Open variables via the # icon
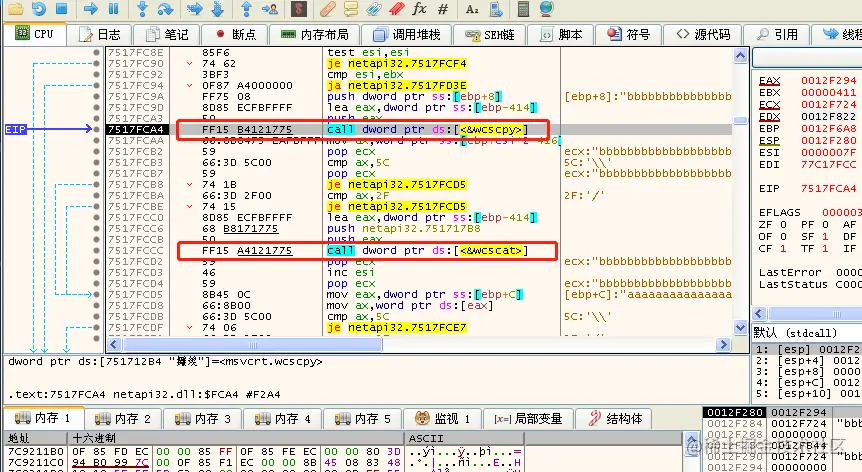This screenshot has width=862, height=472. 443,8
